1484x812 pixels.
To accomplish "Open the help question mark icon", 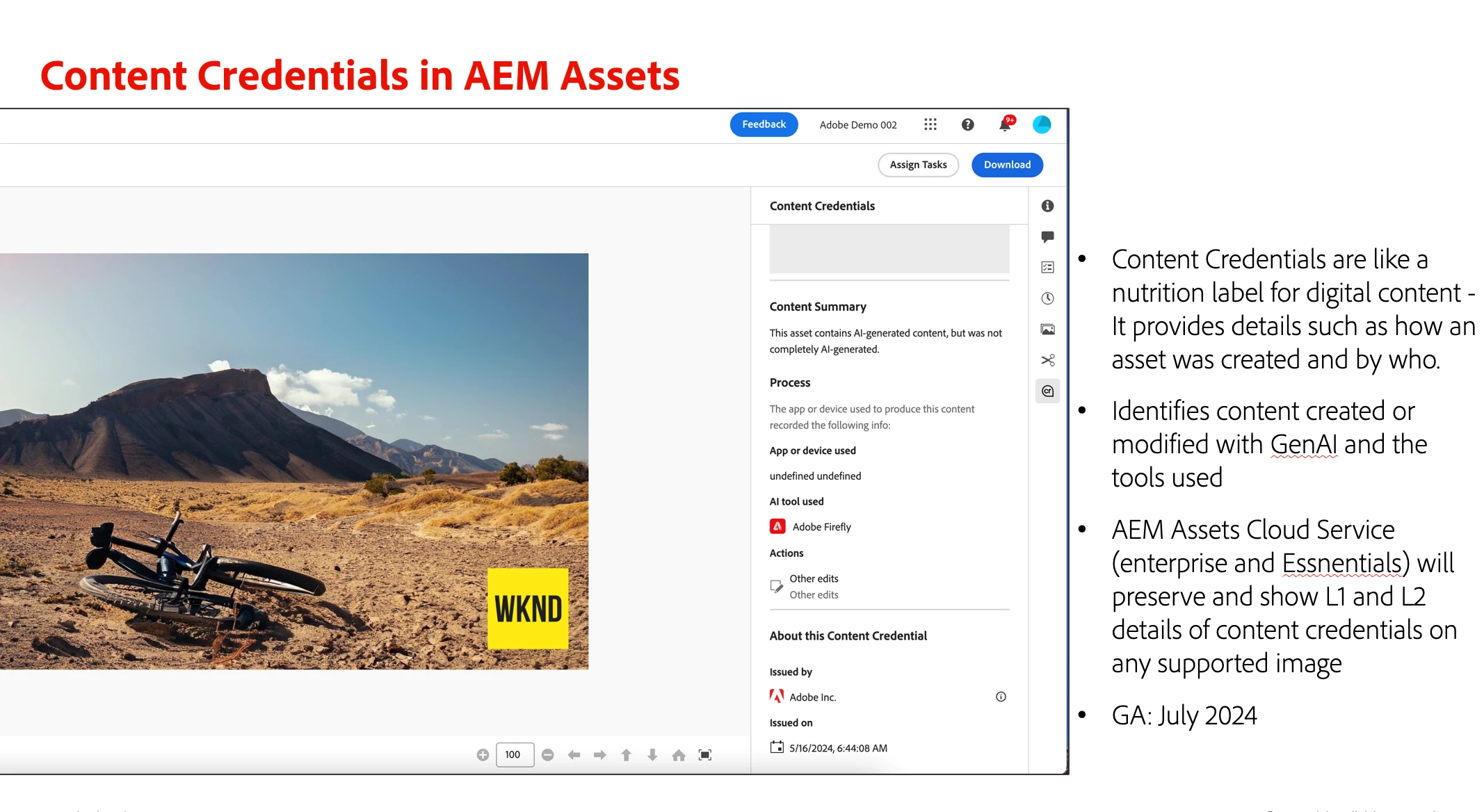I will pos(967,124).
